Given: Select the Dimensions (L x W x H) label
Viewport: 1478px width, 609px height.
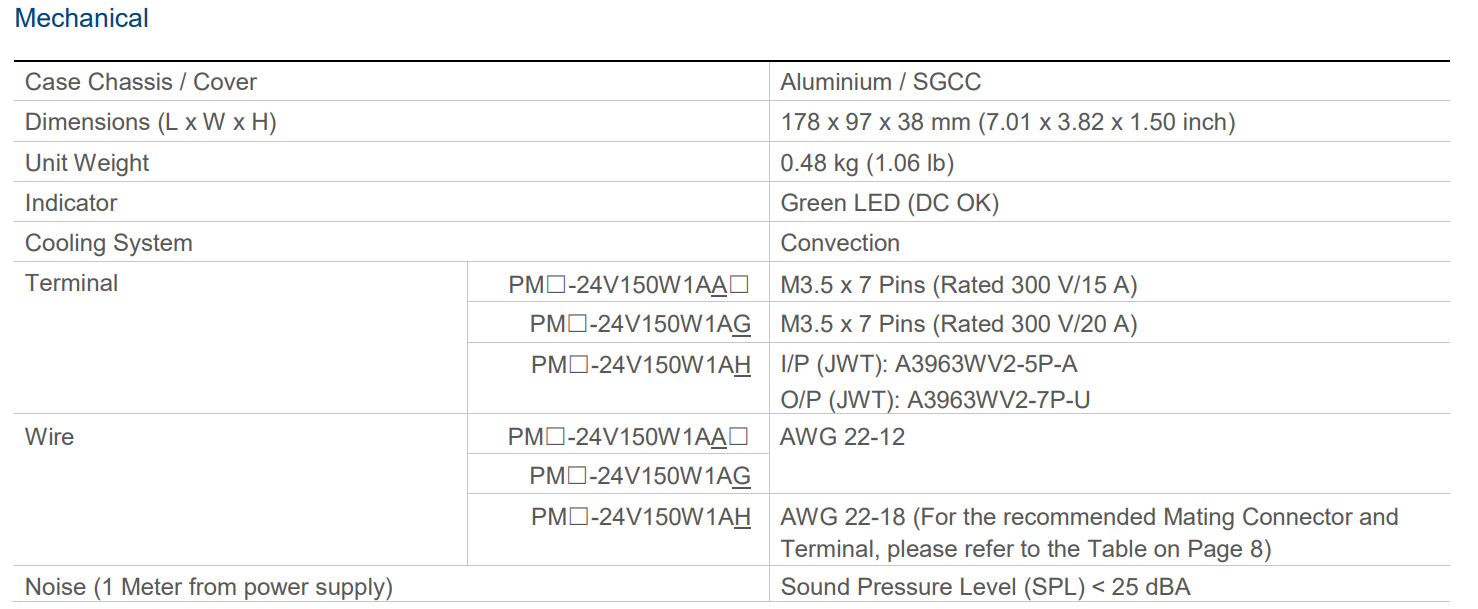Looking at the screenshot, I should pos(150,122).
